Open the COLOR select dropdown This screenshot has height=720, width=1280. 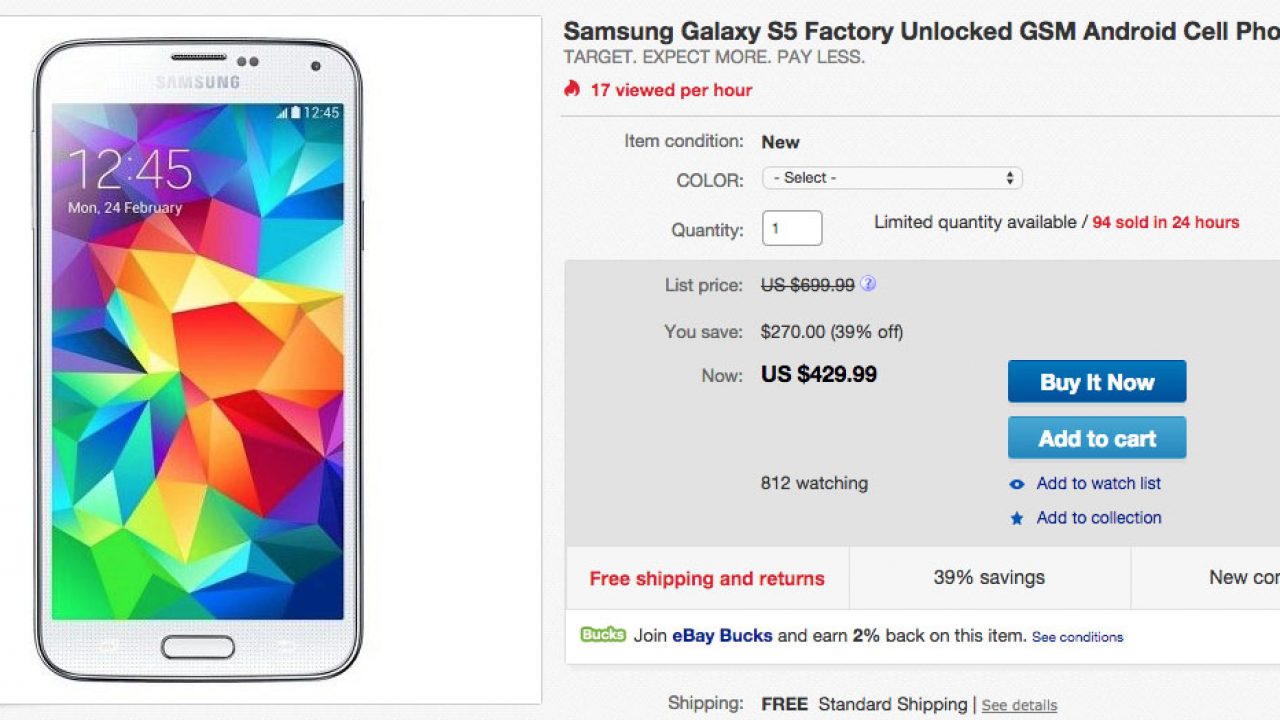[x=892, y=178]
